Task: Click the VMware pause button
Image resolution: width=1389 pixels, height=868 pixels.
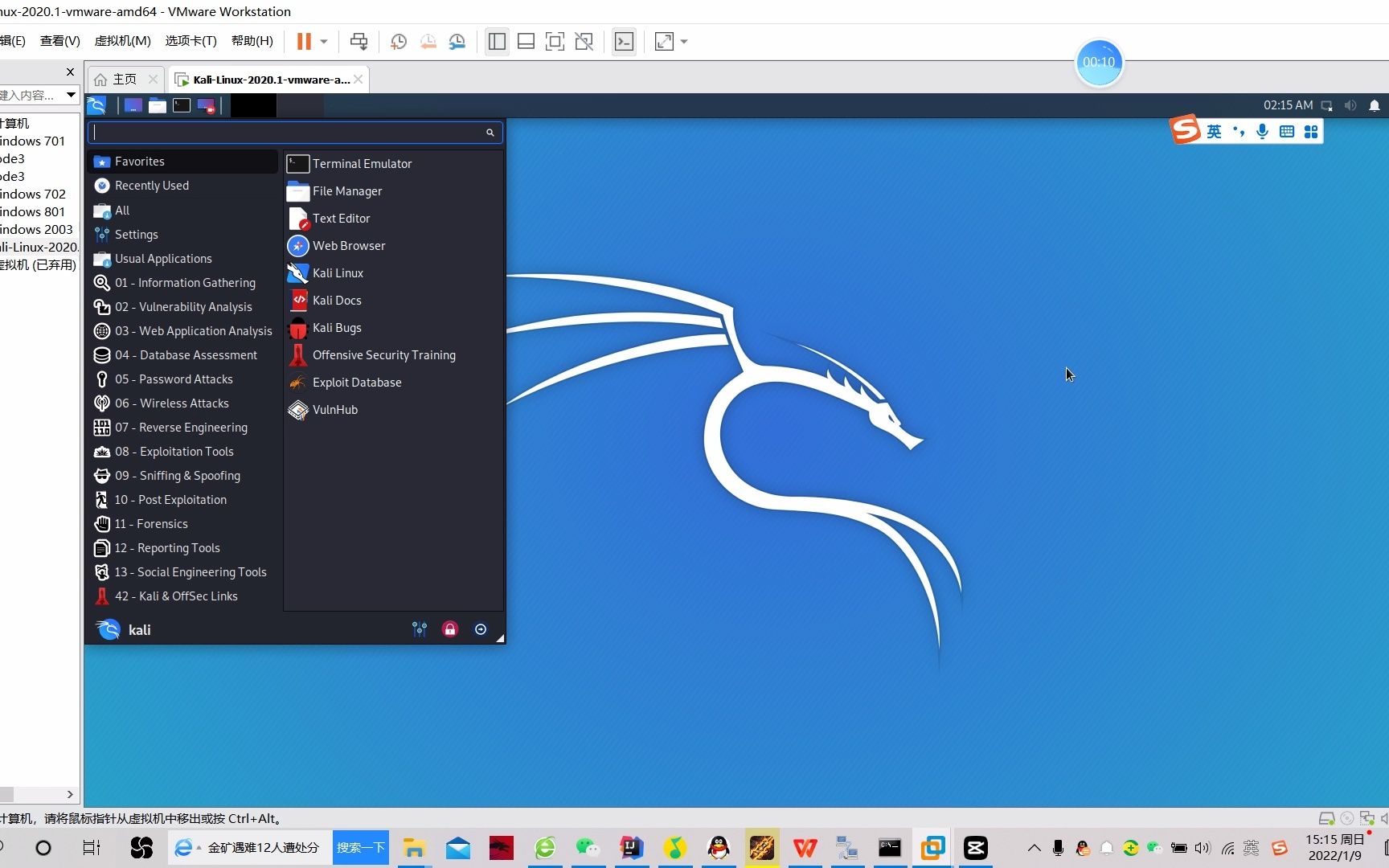Action: (x=304, y=41)
